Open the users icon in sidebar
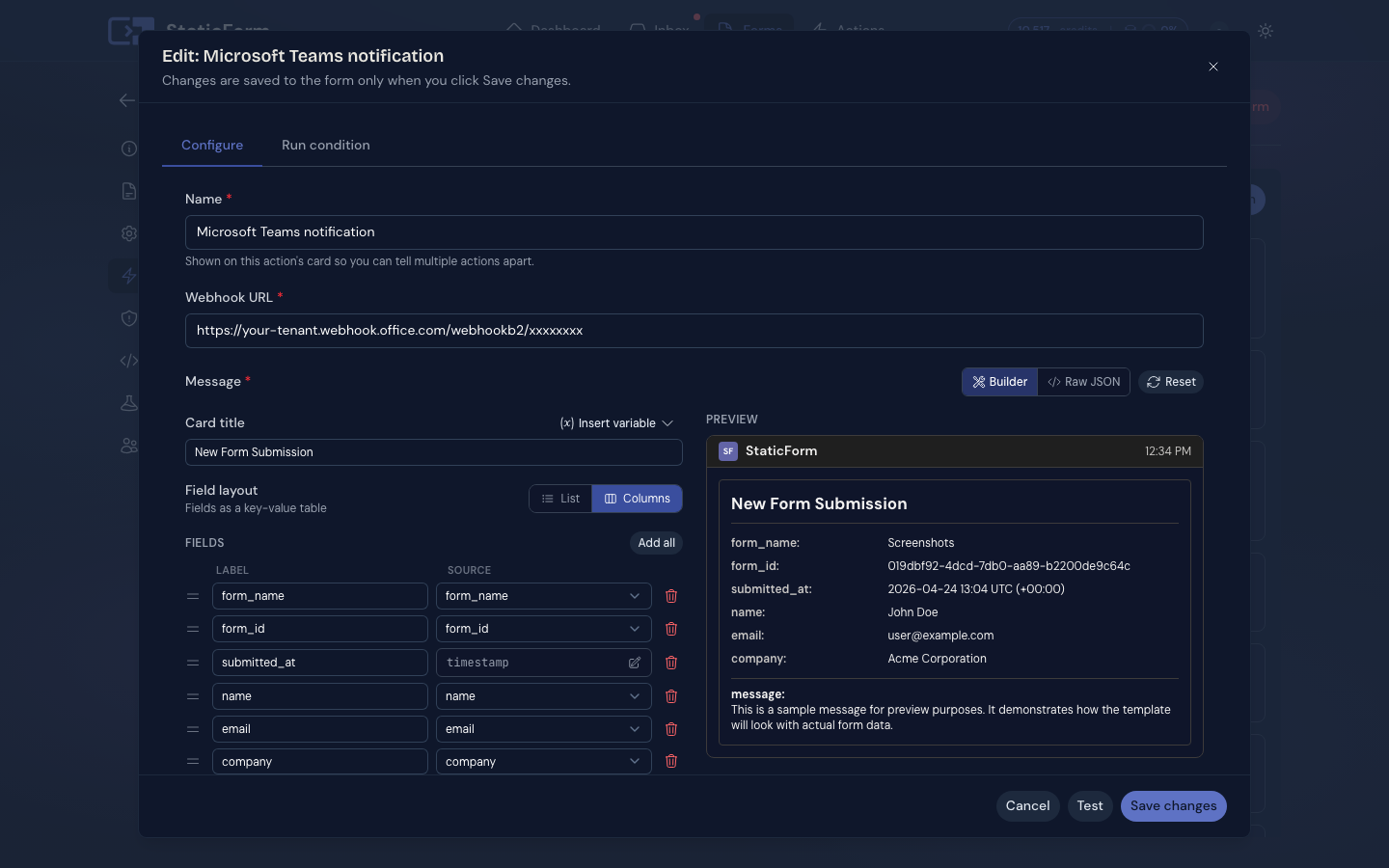This screenshot has height=868, width=1389. coord(129,446)
